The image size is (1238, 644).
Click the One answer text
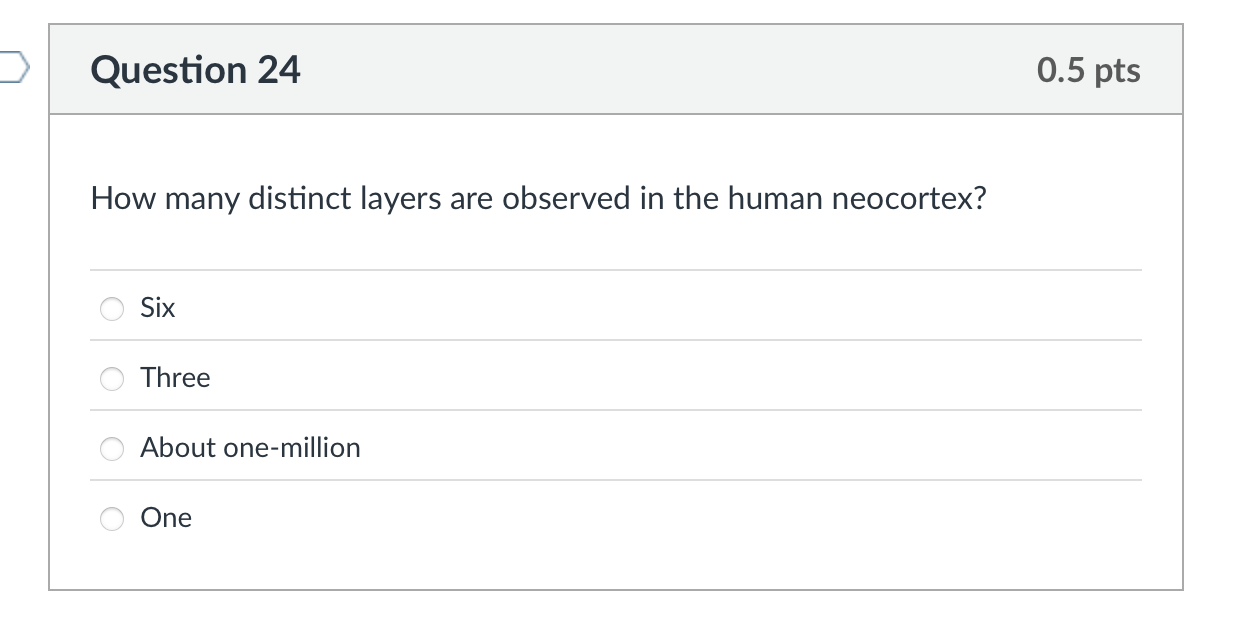click(165, 518)
